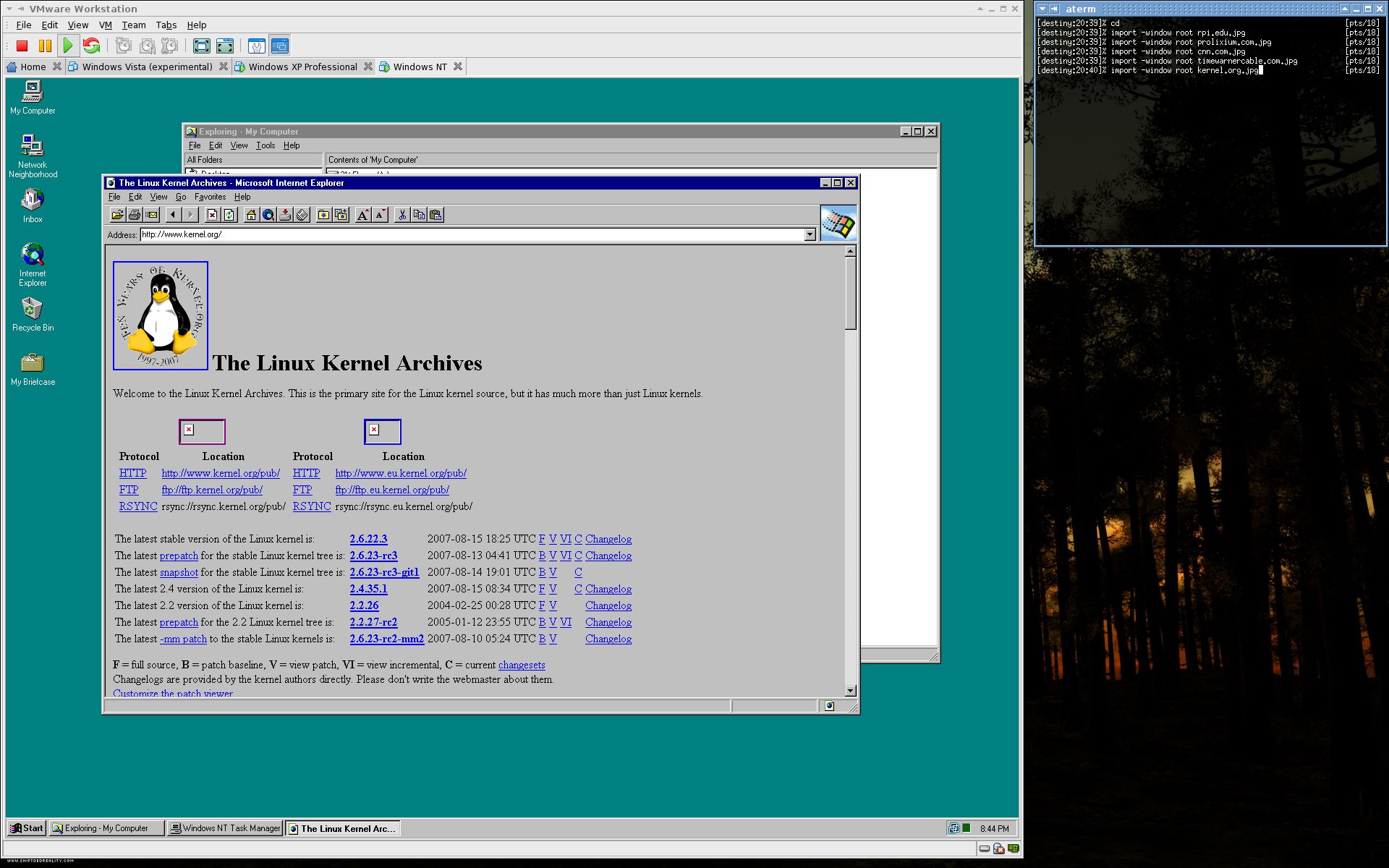The image size is (1389, 868).
Task: Open snapshot manager wrench-clock icon
Action: 170,46
